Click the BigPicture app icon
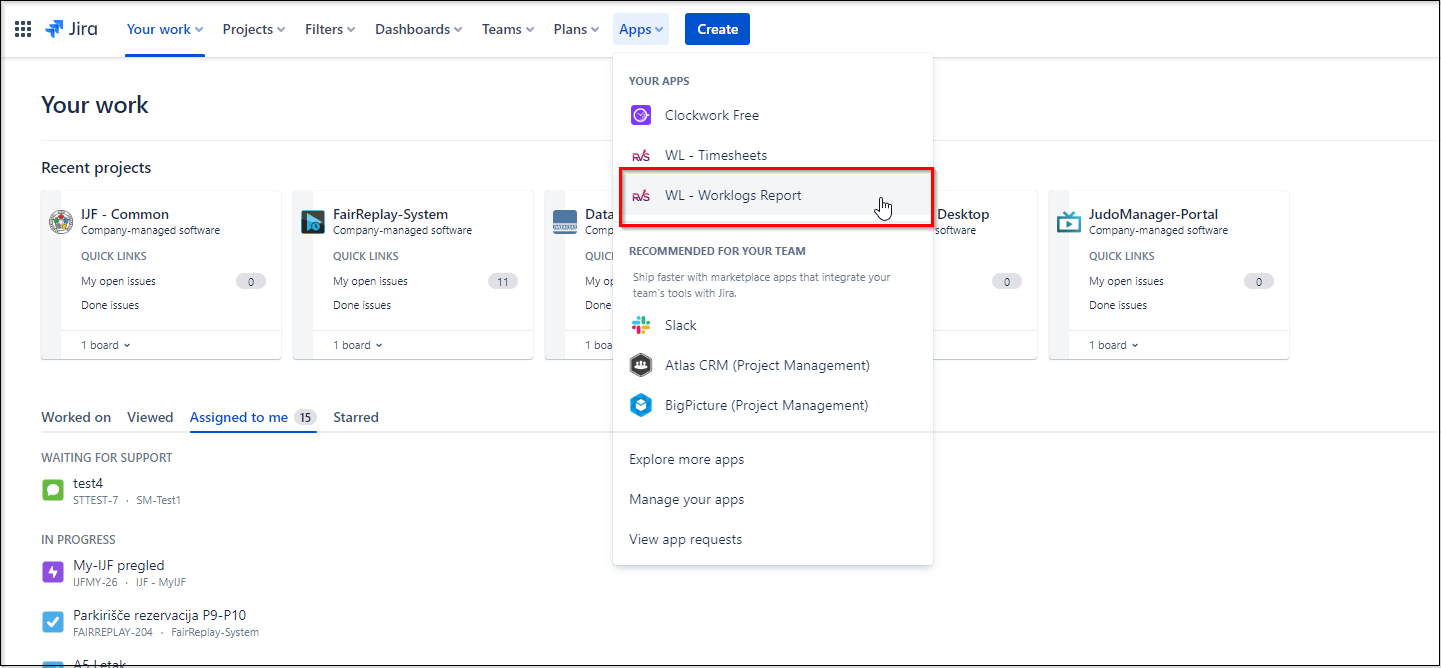The image size is (1441, 668). point(641,405)
